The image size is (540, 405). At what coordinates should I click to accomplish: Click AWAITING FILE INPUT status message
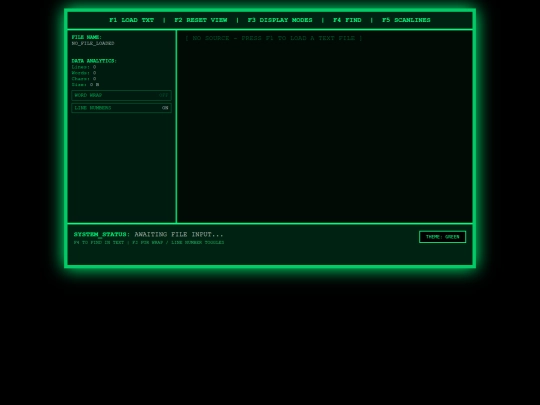(179, 235)
